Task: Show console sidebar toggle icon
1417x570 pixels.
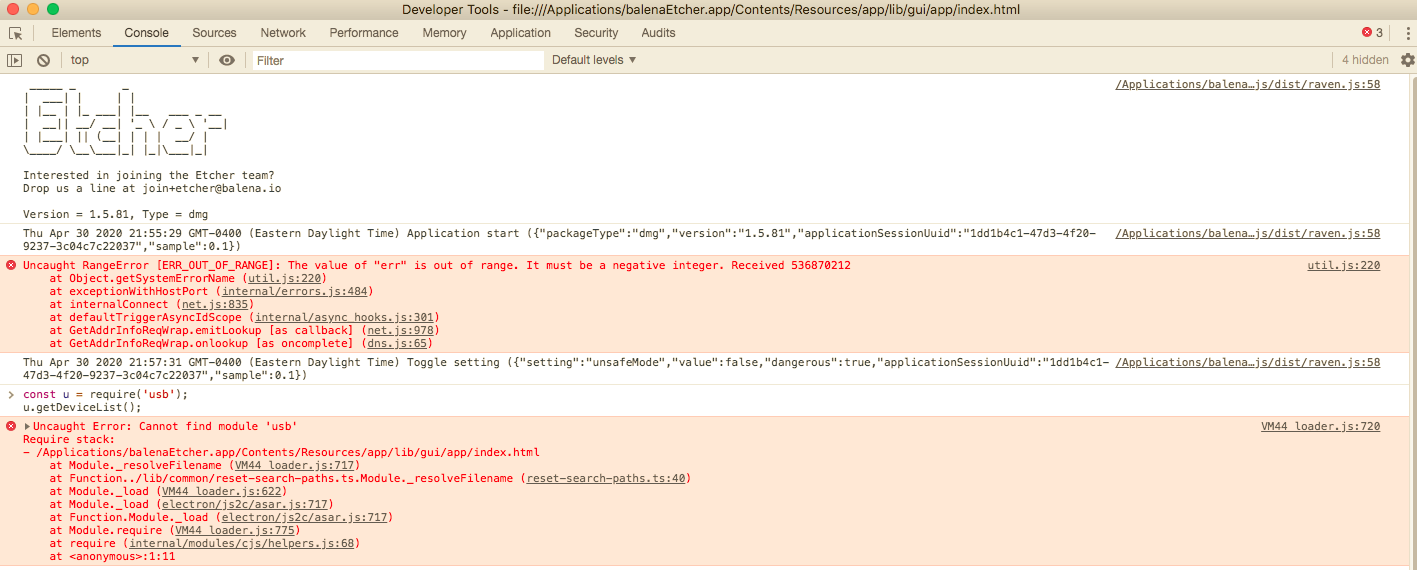Action: (x=14, y=60)
